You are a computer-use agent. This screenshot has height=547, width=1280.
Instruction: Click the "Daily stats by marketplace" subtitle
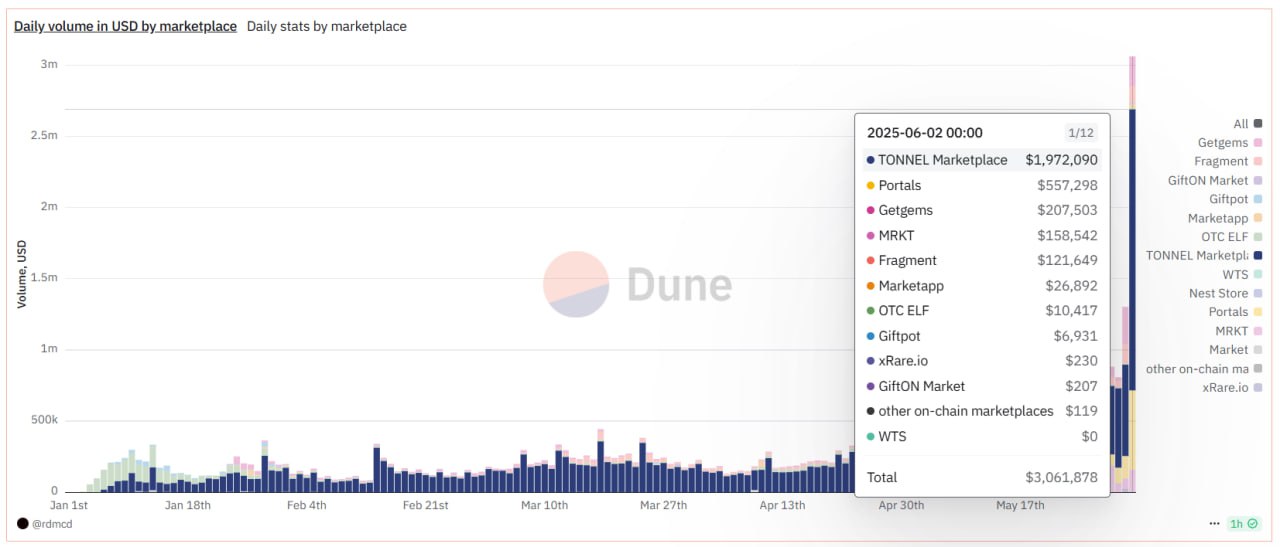click(327, 26)
